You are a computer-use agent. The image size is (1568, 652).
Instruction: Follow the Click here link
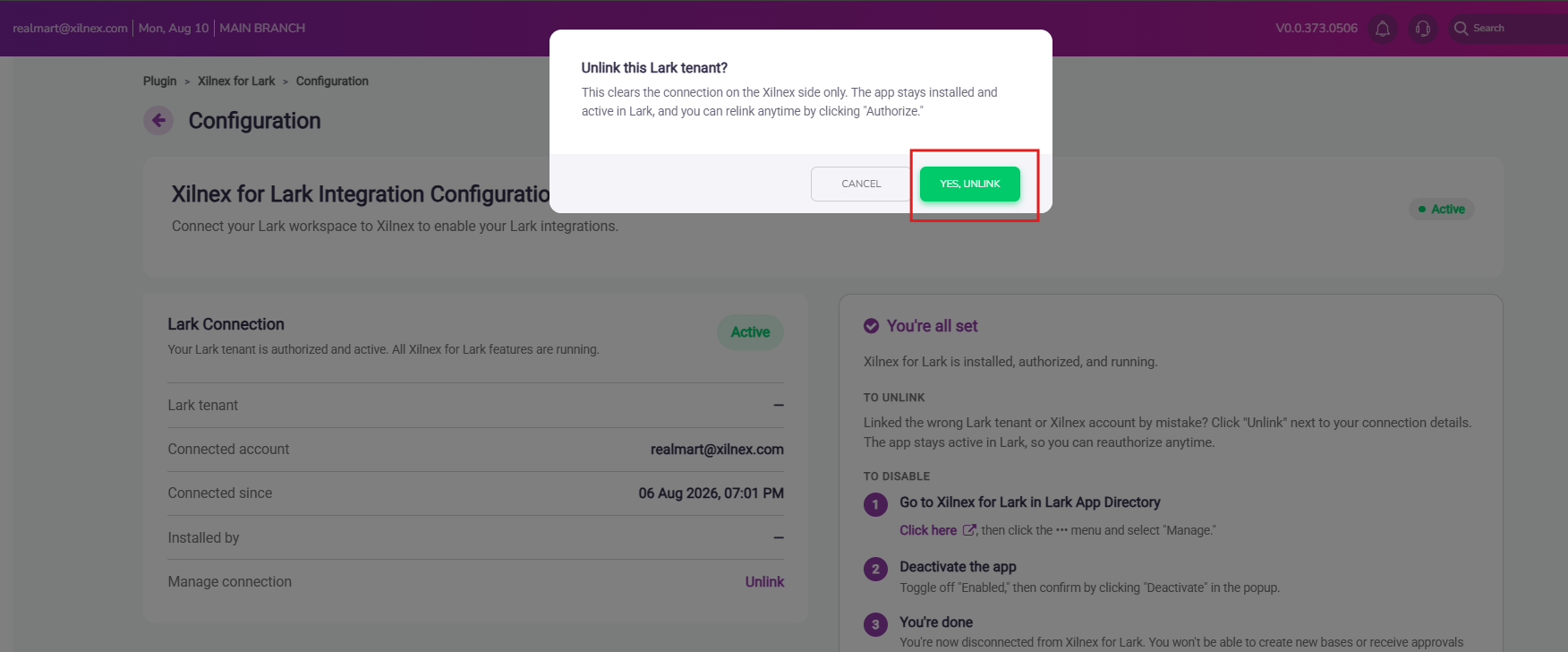pos(928,530)
